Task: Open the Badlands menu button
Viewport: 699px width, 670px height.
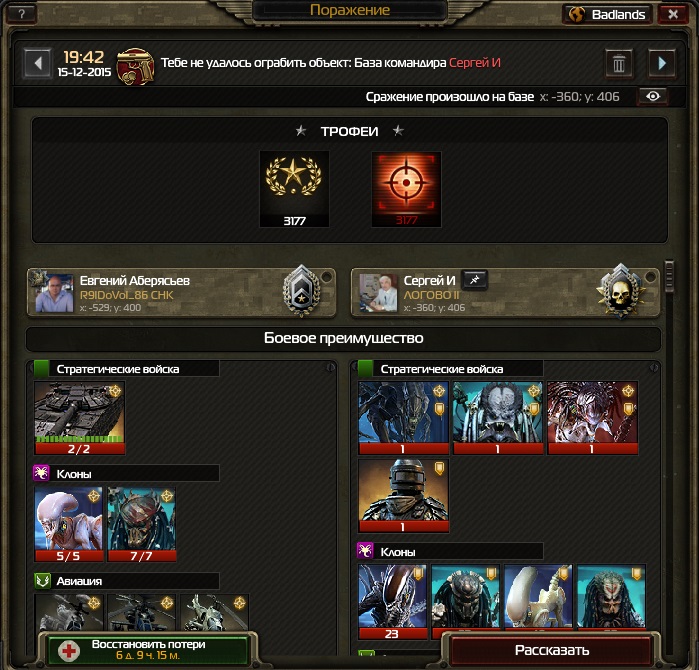Action: [608, 15]
